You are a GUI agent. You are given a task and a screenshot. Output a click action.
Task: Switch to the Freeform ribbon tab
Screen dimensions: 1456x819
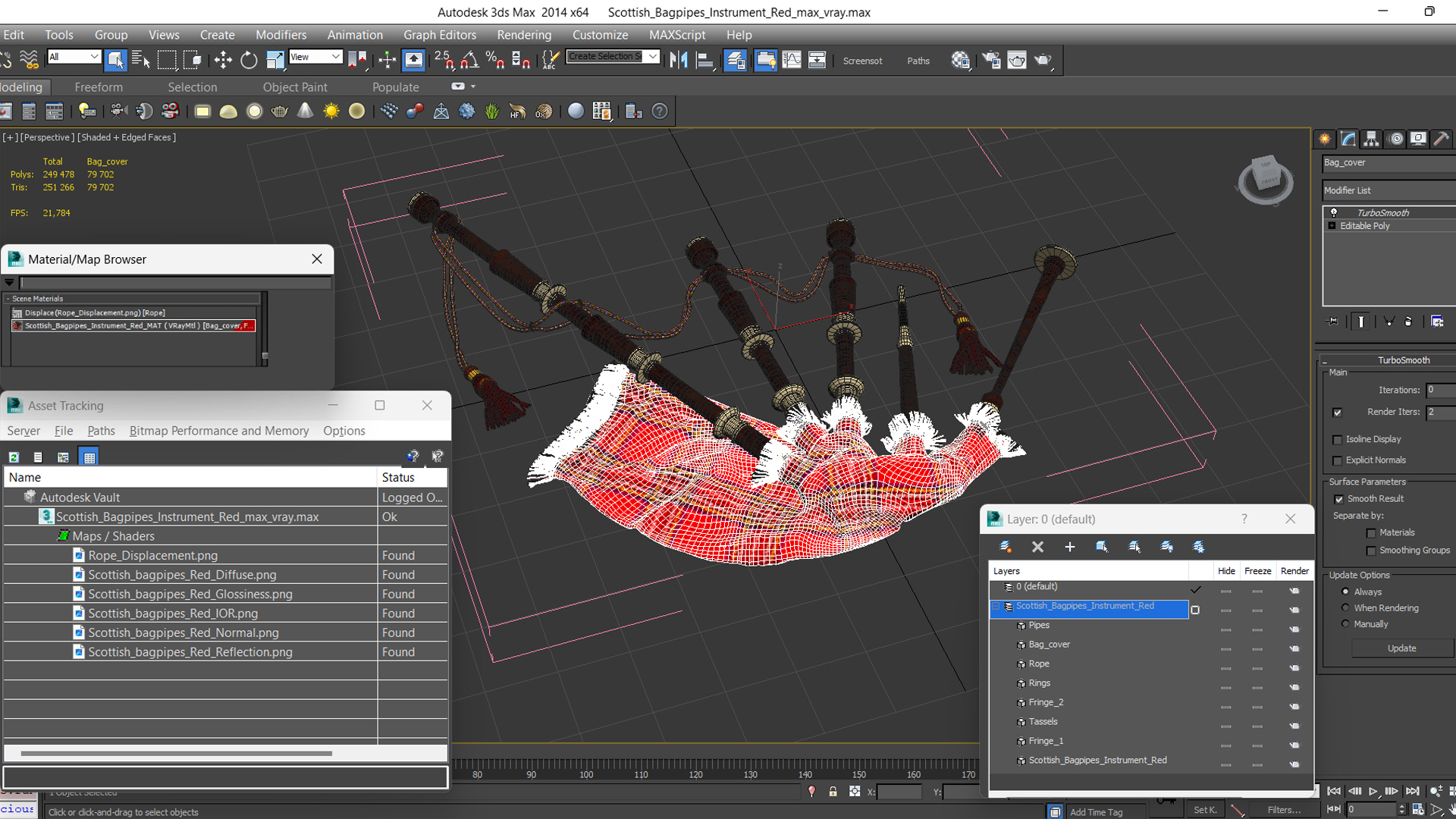(x=99, y=87)
